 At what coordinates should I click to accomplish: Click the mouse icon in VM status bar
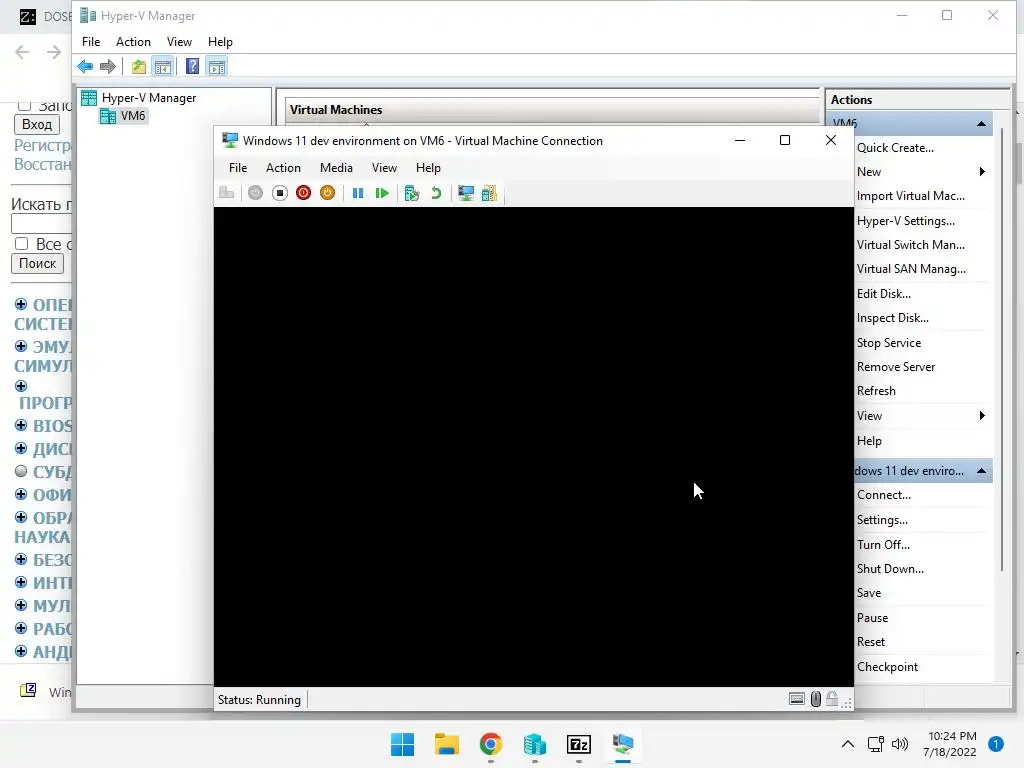coord(816,699)
